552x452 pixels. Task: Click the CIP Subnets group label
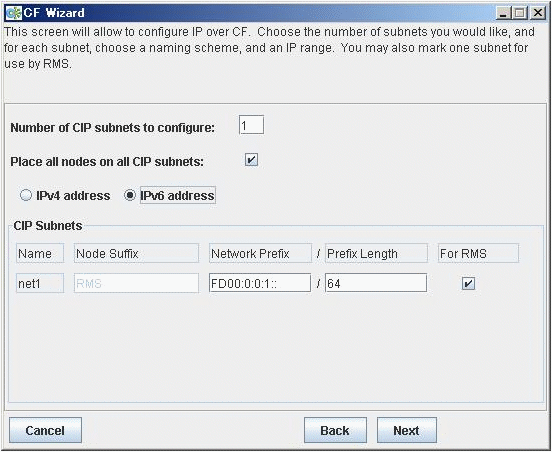[x=48, y=226]
